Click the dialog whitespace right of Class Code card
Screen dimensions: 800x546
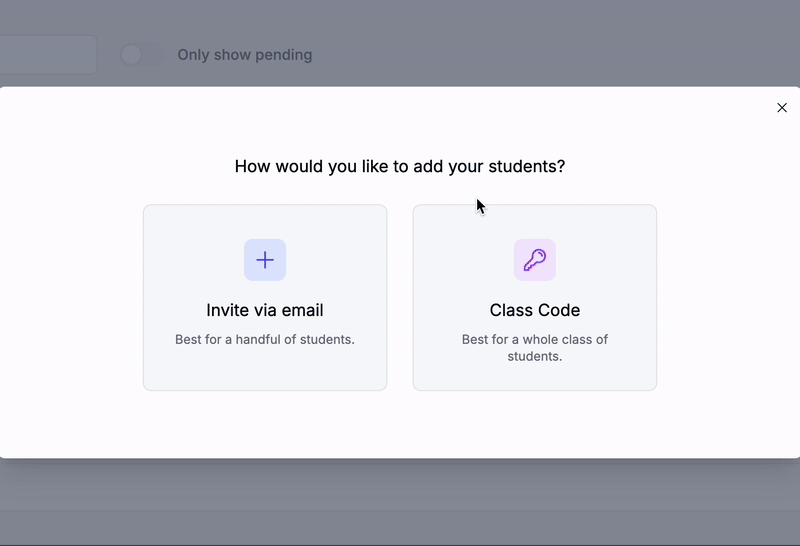click(728, 297)
